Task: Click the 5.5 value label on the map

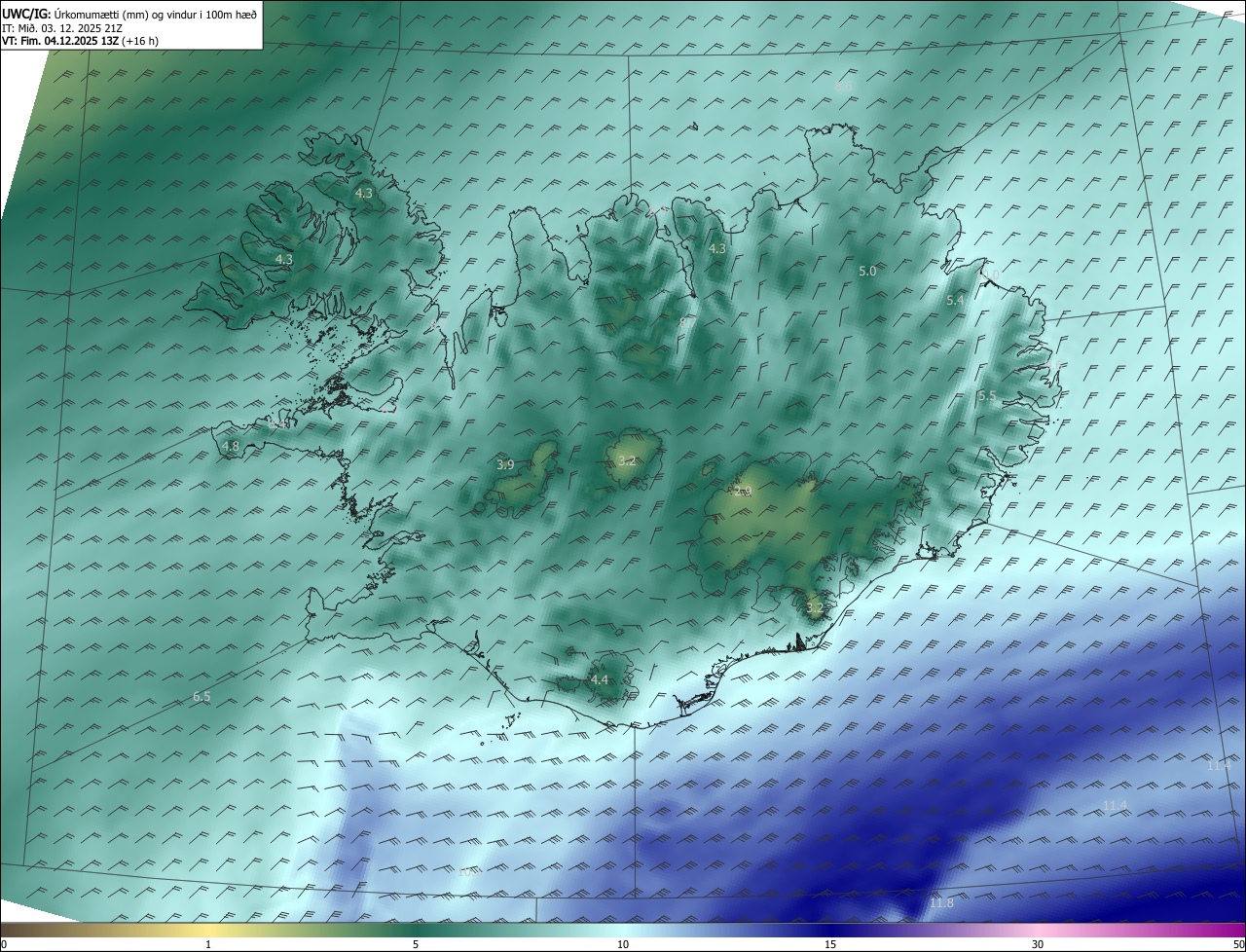Action: 987,395
